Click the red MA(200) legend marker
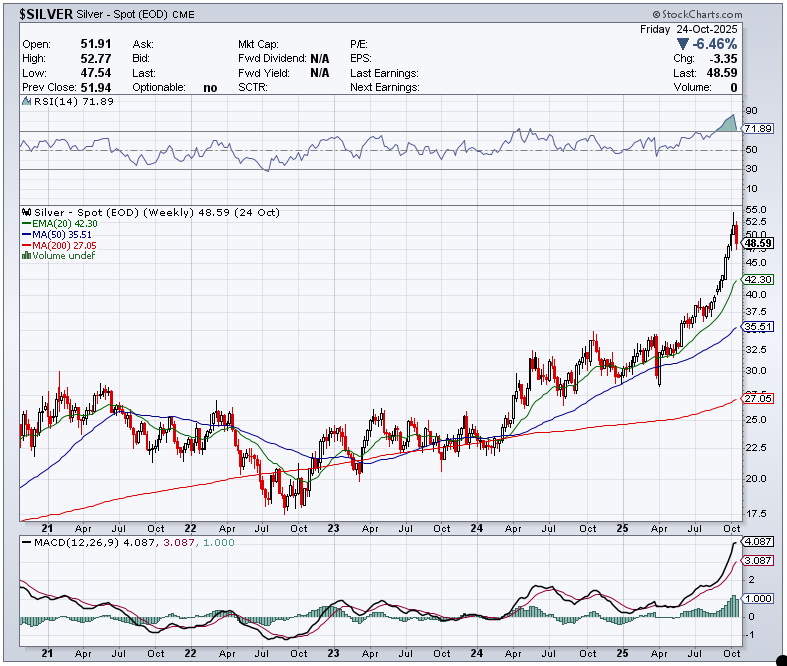The width and height of the screenshot is (787, 666). coord(25,245)
